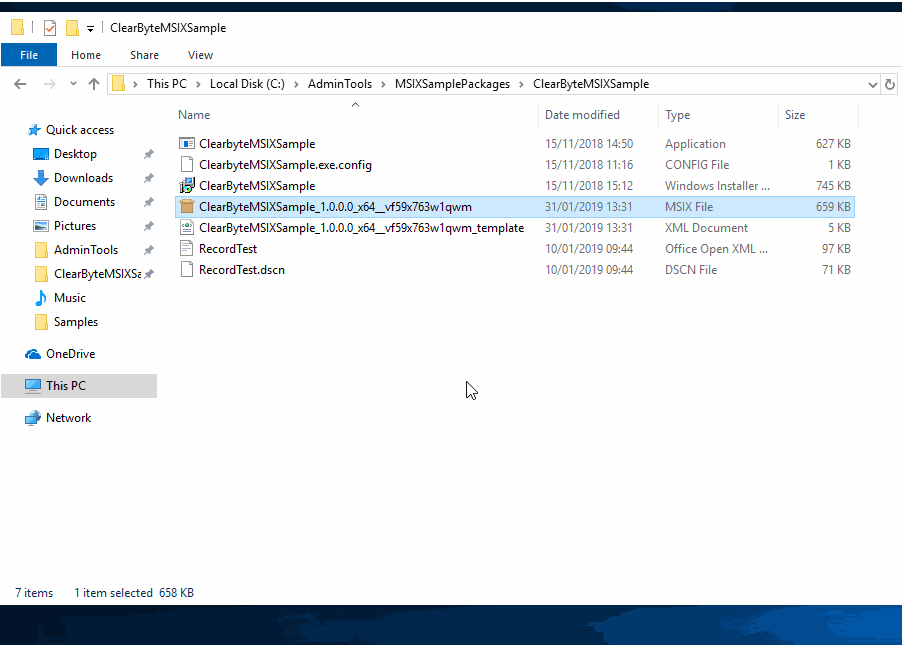The width and height of the screenshot is (902, 645).
Task: Open Pictures in the navigation pane
Action: 75,226
